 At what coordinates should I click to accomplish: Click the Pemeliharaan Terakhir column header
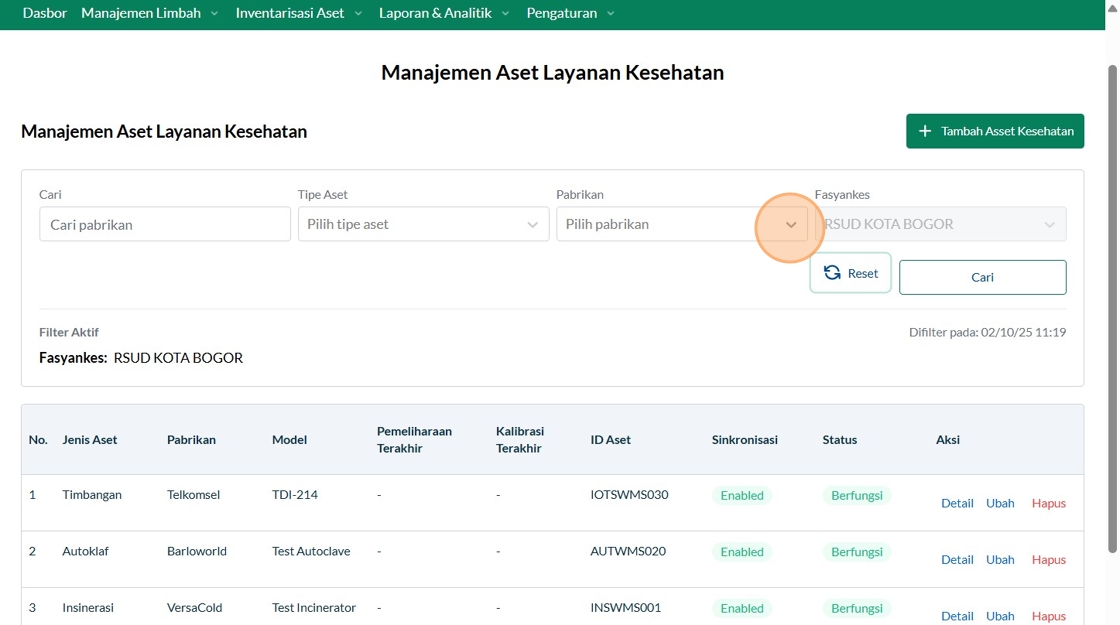[414, 439]
